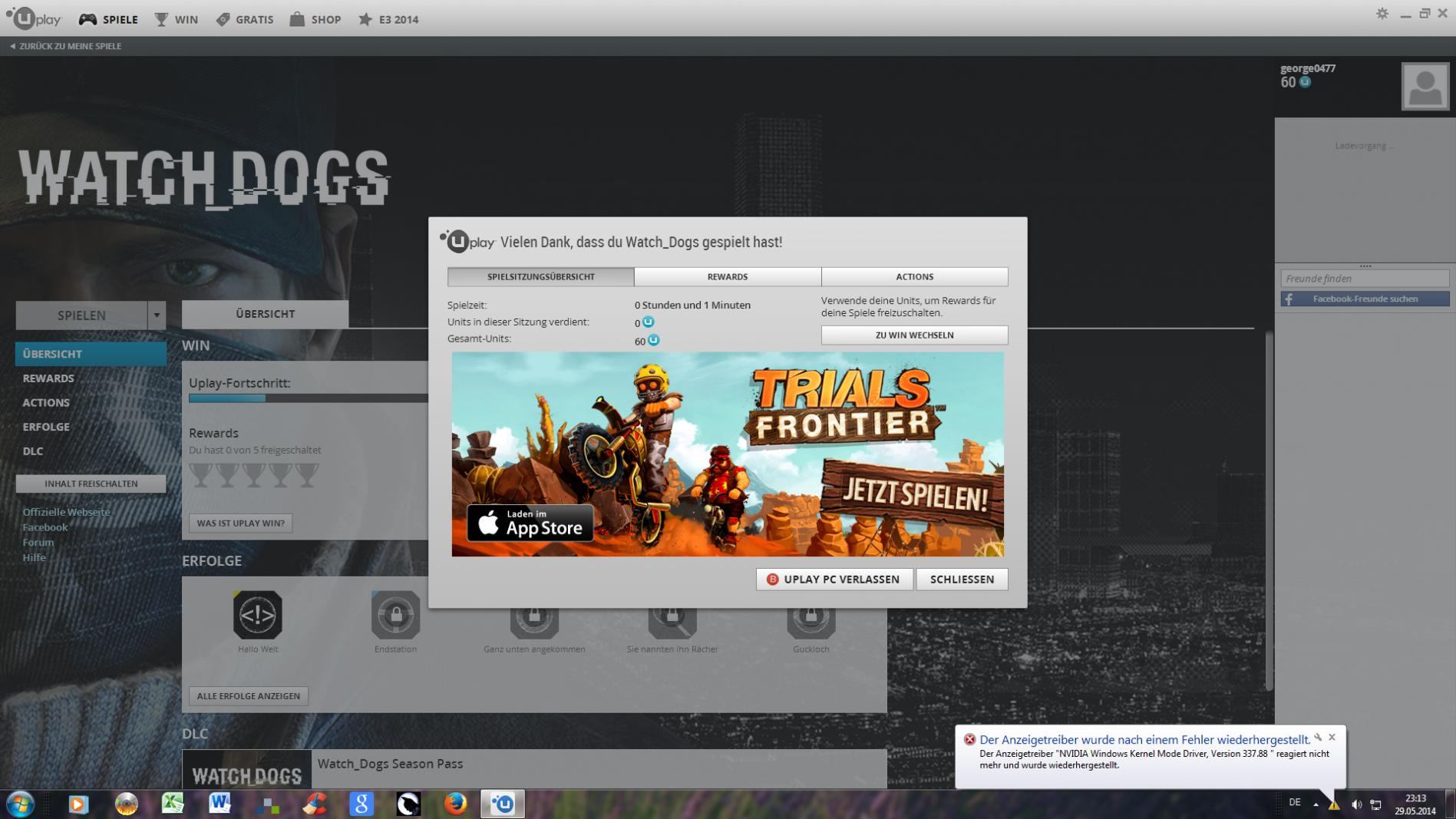Open the notification balloon options wrench
Viewport: 1456px width, 819px height.
tap(1318, 737)
